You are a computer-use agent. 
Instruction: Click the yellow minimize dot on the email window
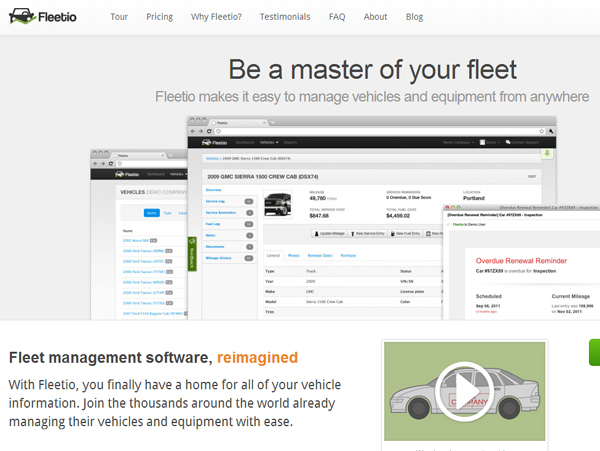tap(453, 208)
